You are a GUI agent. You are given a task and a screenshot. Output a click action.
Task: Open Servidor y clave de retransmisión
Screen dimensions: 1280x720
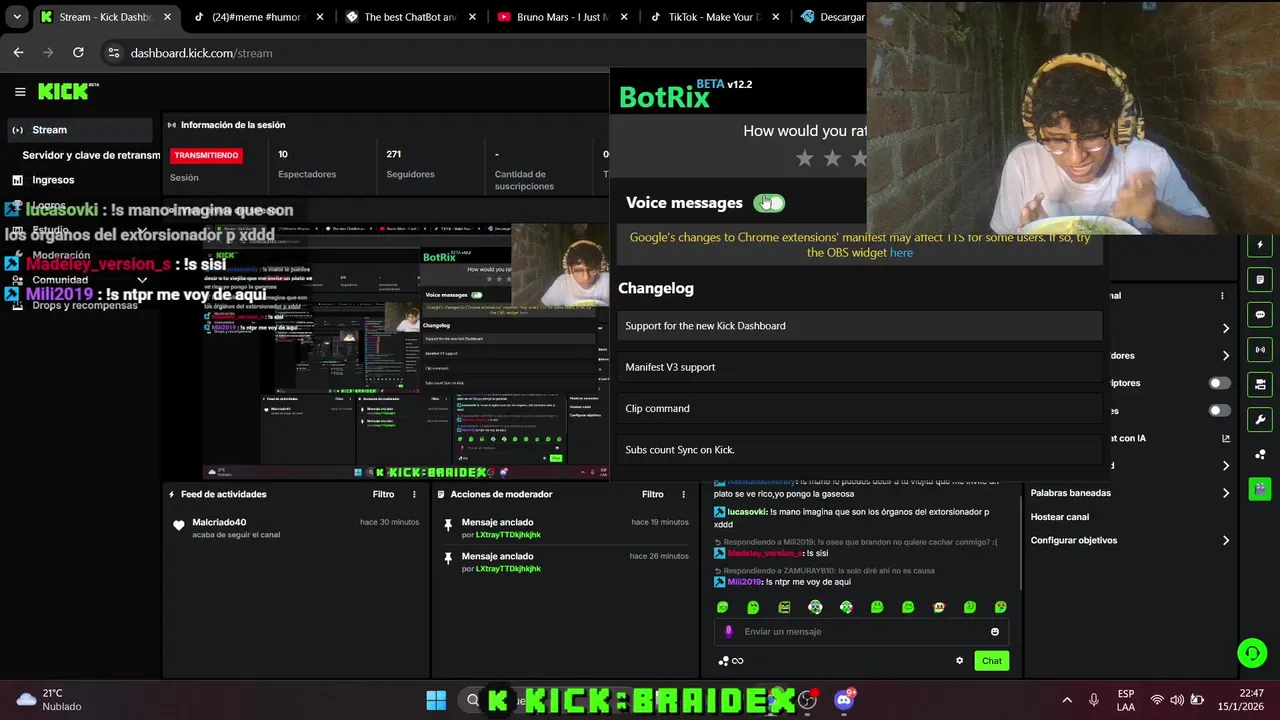coord(91,155)
